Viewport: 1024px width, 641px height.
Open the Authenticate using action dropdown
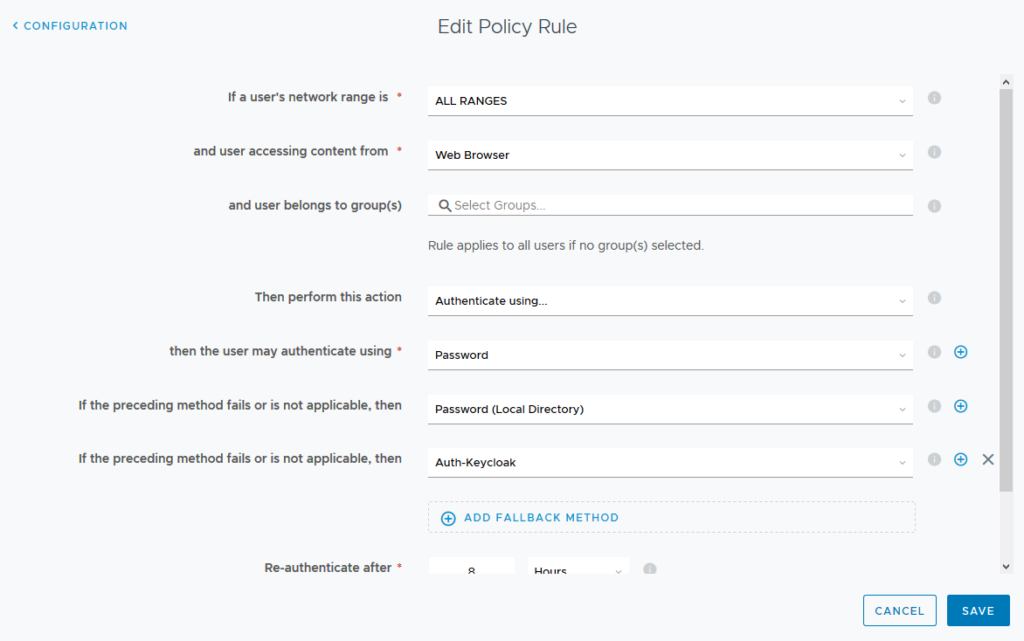pos(670,301)
